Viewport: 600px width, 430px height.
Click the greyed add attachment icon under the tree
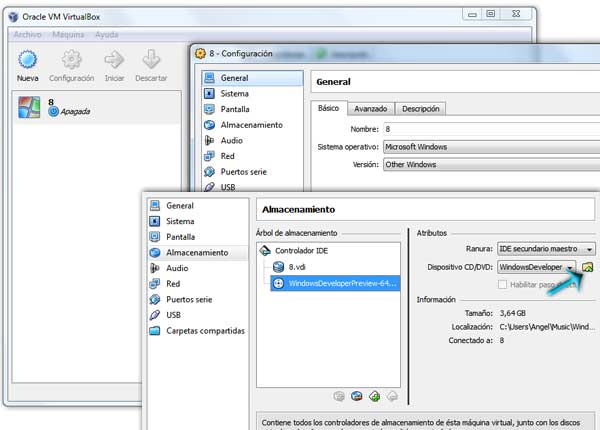click(x=339, y=396)
